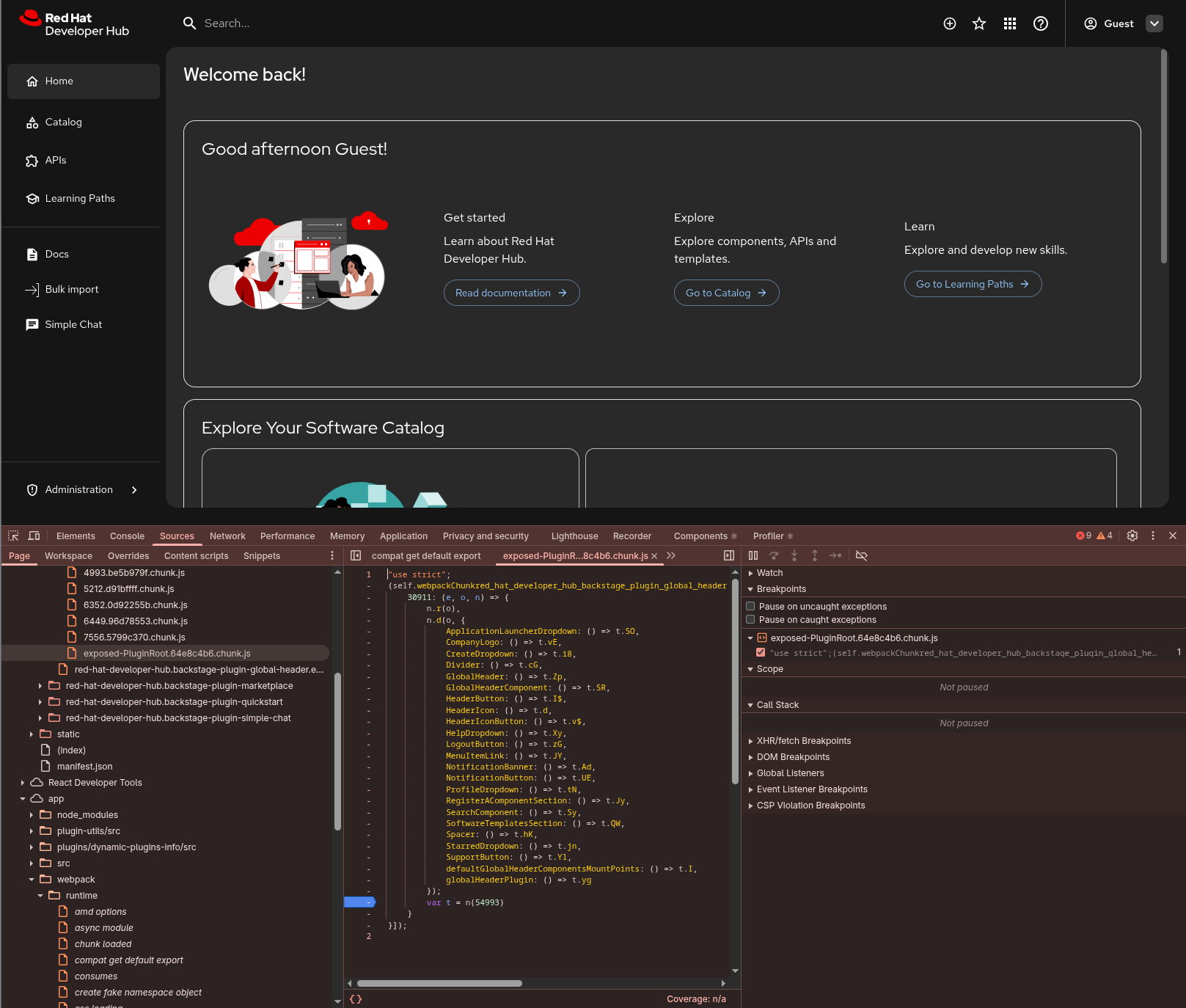Enable Pause on caught exceptions
The width and height of the screenshot is (1186, 1008).
750,619
